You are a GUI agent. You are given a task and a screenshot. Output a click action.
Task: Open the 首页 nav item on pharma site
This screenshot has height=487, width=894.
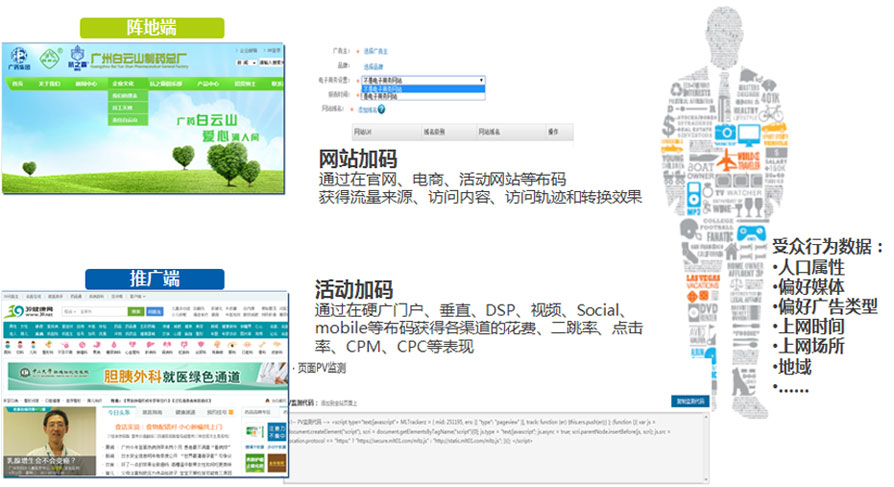(x=18, y=84)
